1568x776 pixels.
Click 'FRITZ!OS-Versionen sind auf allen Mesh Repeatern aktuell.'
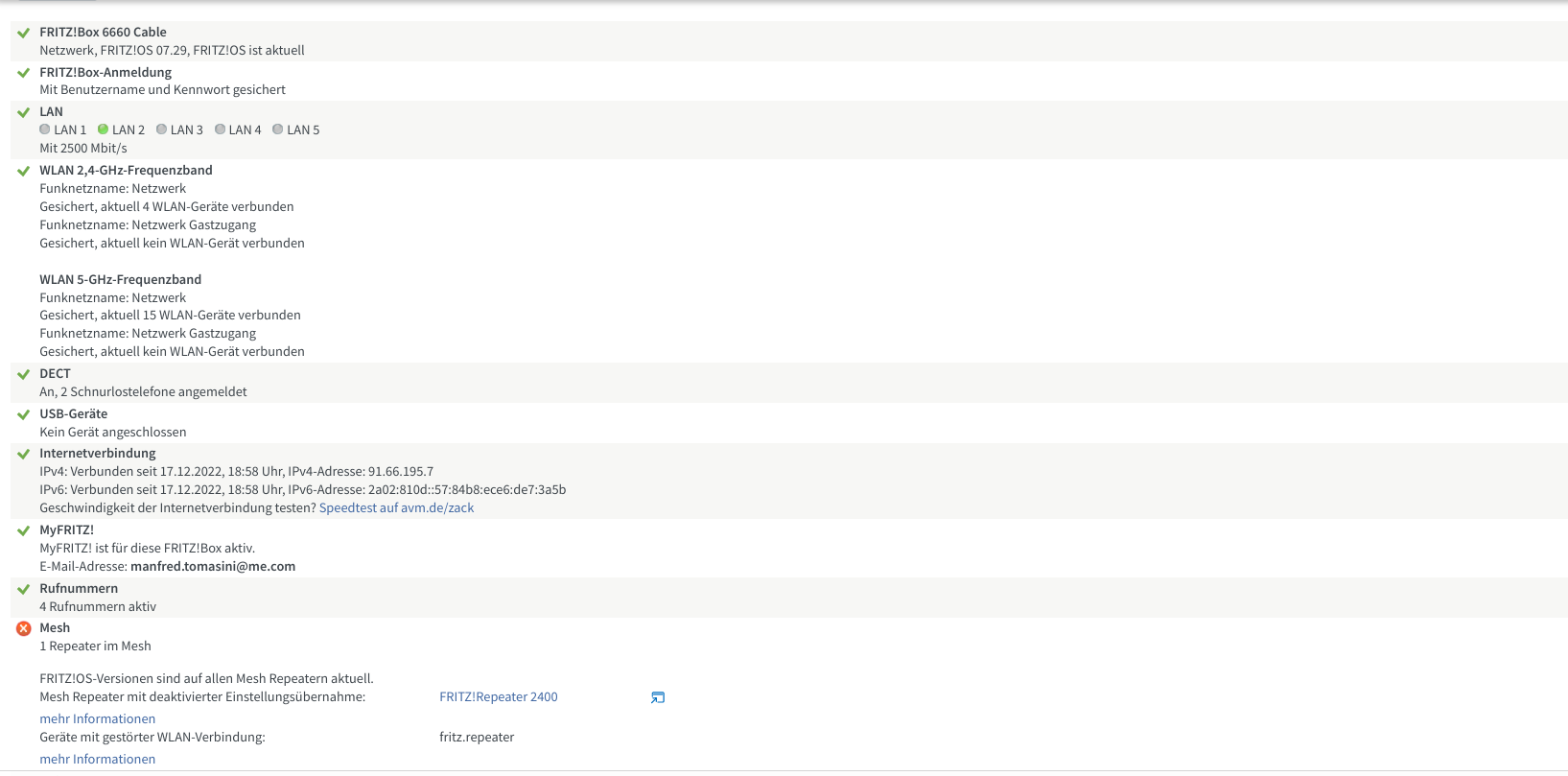click(206, 678)
